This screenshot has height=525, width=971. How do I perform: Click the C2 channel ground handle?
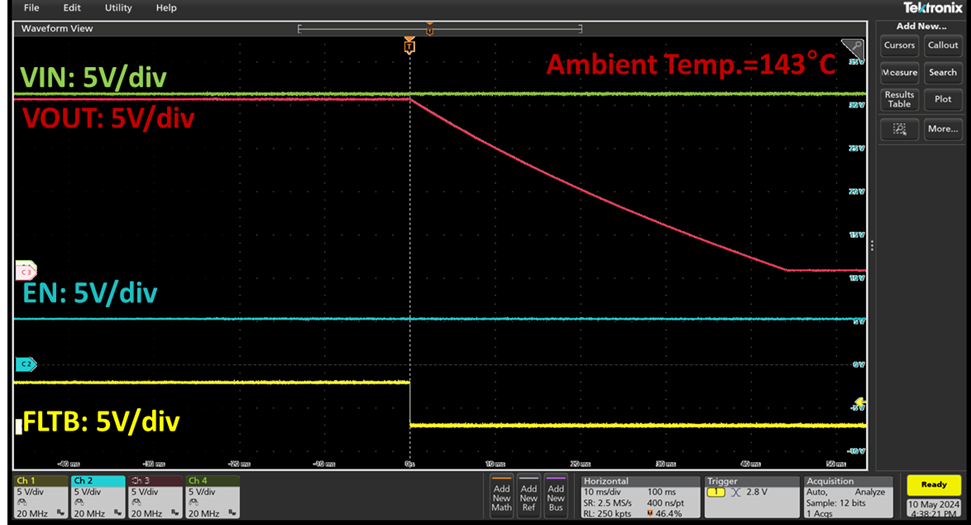pos(24,364)
